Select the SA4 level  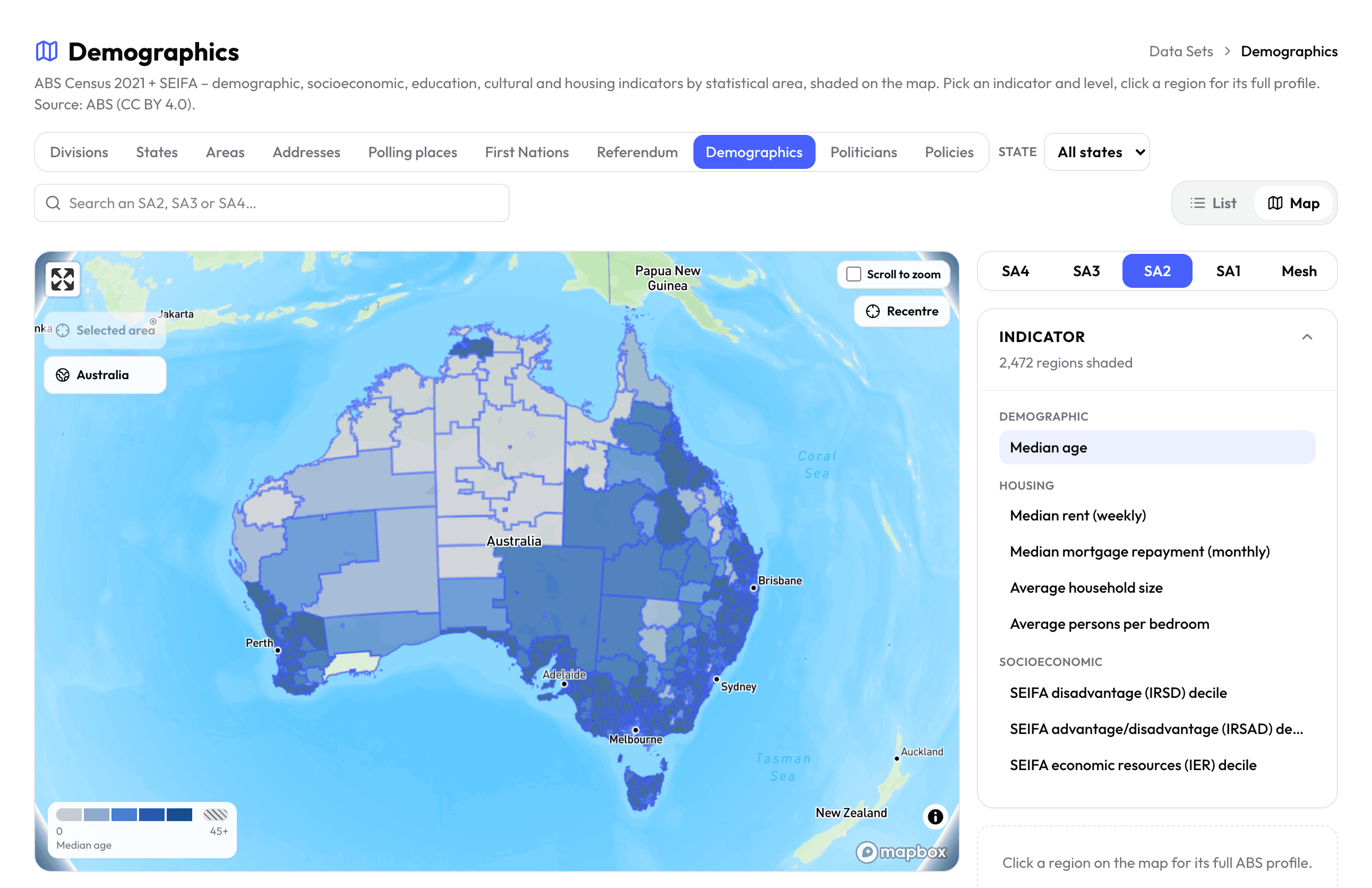[1015, 271]
